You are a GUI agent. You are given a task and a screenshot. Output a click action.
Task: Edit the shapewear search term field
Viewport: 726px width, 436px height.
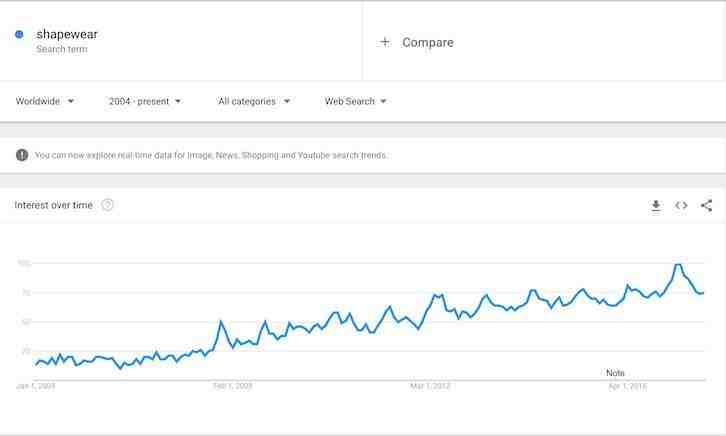(x=181, y=41)
